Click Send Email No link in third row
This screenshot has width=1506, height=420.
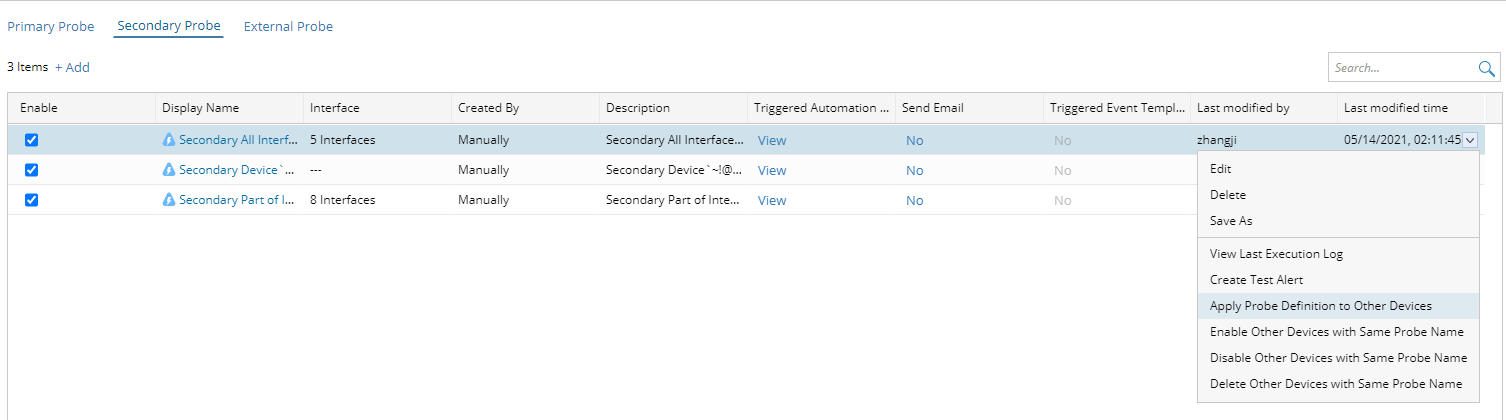point(914,200)
